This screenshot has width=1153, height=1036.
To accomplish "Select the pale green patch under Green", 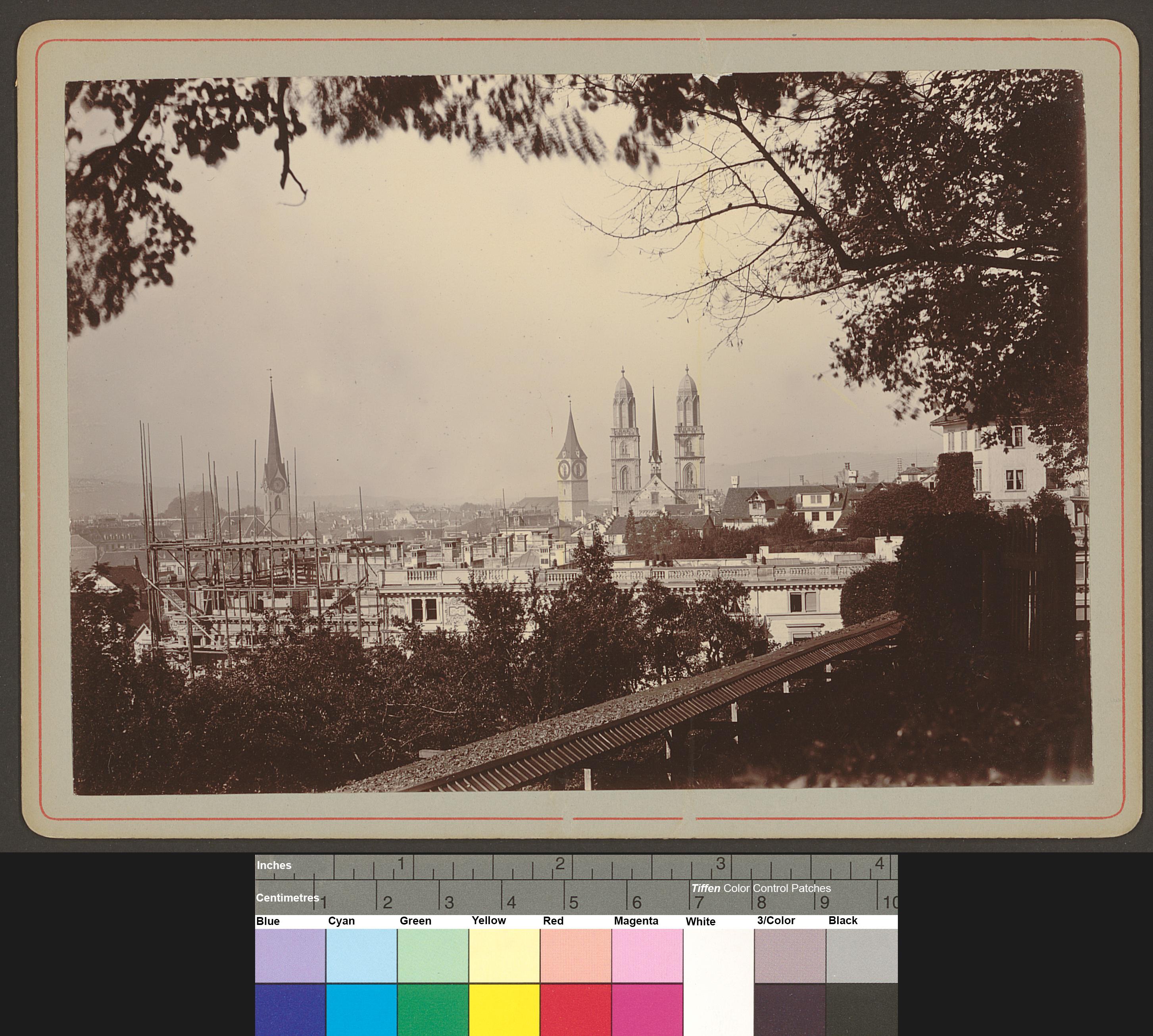I will (433, 956).
